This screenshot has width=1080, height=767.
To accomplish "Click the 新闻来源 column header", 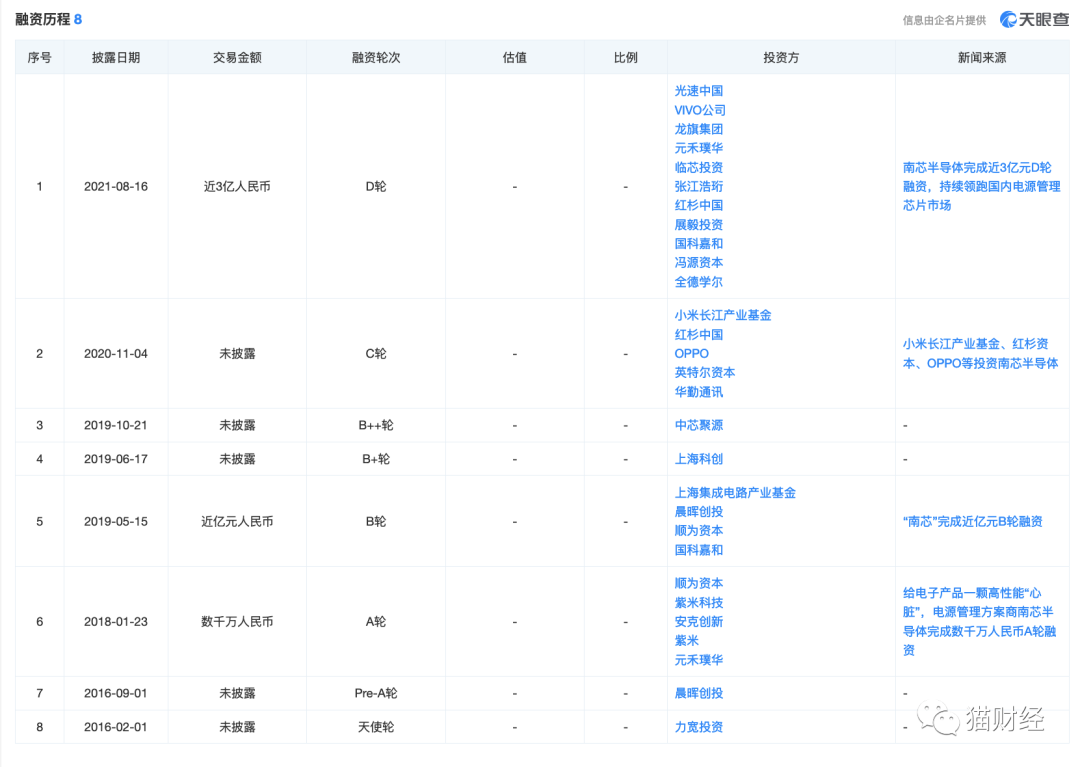I will click(x=982, y=58).
